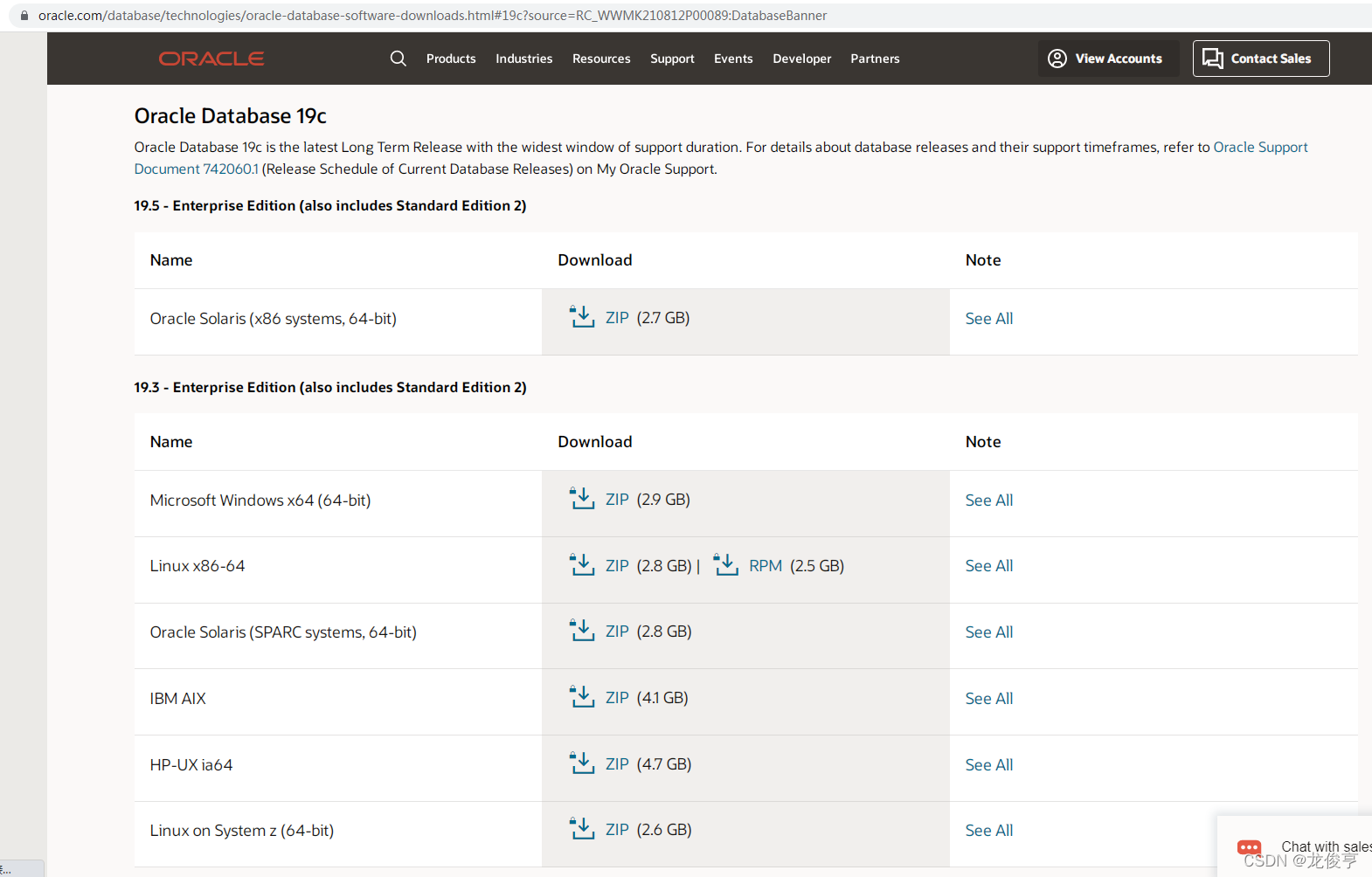The image size is (1372, 877).
Task: Open See All for Solaris SPARC row
Action: pyautogui.click(x=989, y=632)
